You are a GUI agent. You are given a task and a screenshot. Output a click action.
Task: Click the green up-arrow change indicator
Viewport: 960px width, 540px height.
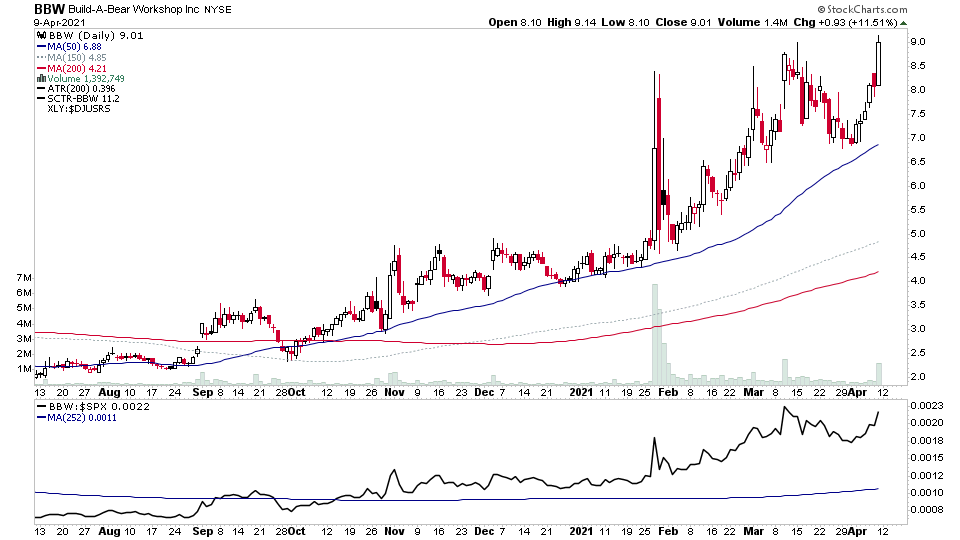pyautogui.click(x=904, y=23)
